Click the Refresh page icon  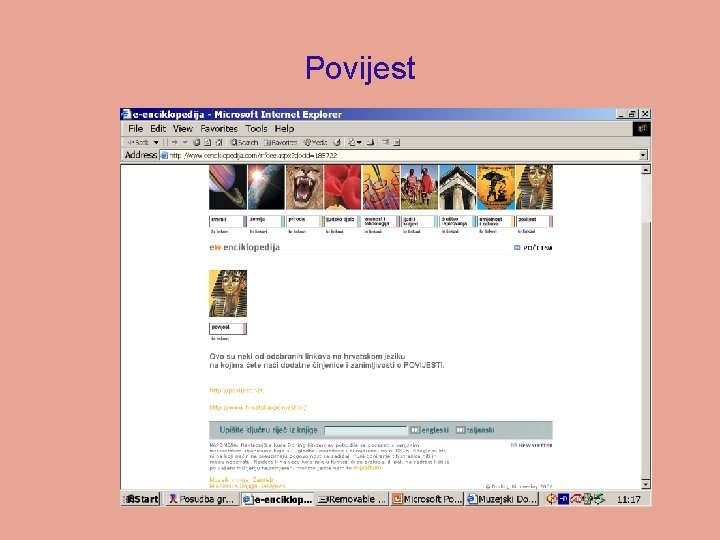(x=208, y=142)
